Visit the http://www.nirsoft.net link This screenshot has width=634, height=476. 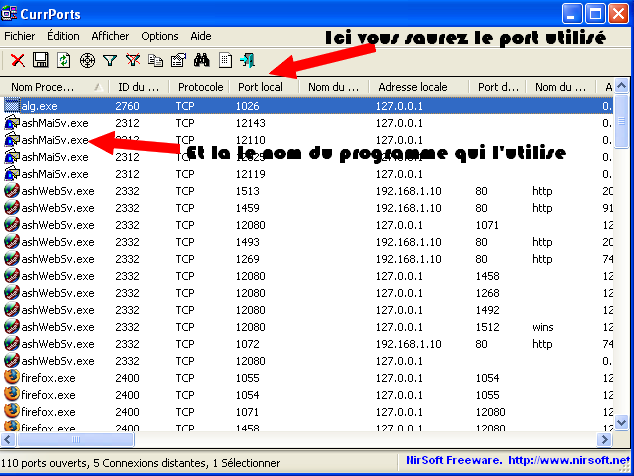[x=569, y=460]
